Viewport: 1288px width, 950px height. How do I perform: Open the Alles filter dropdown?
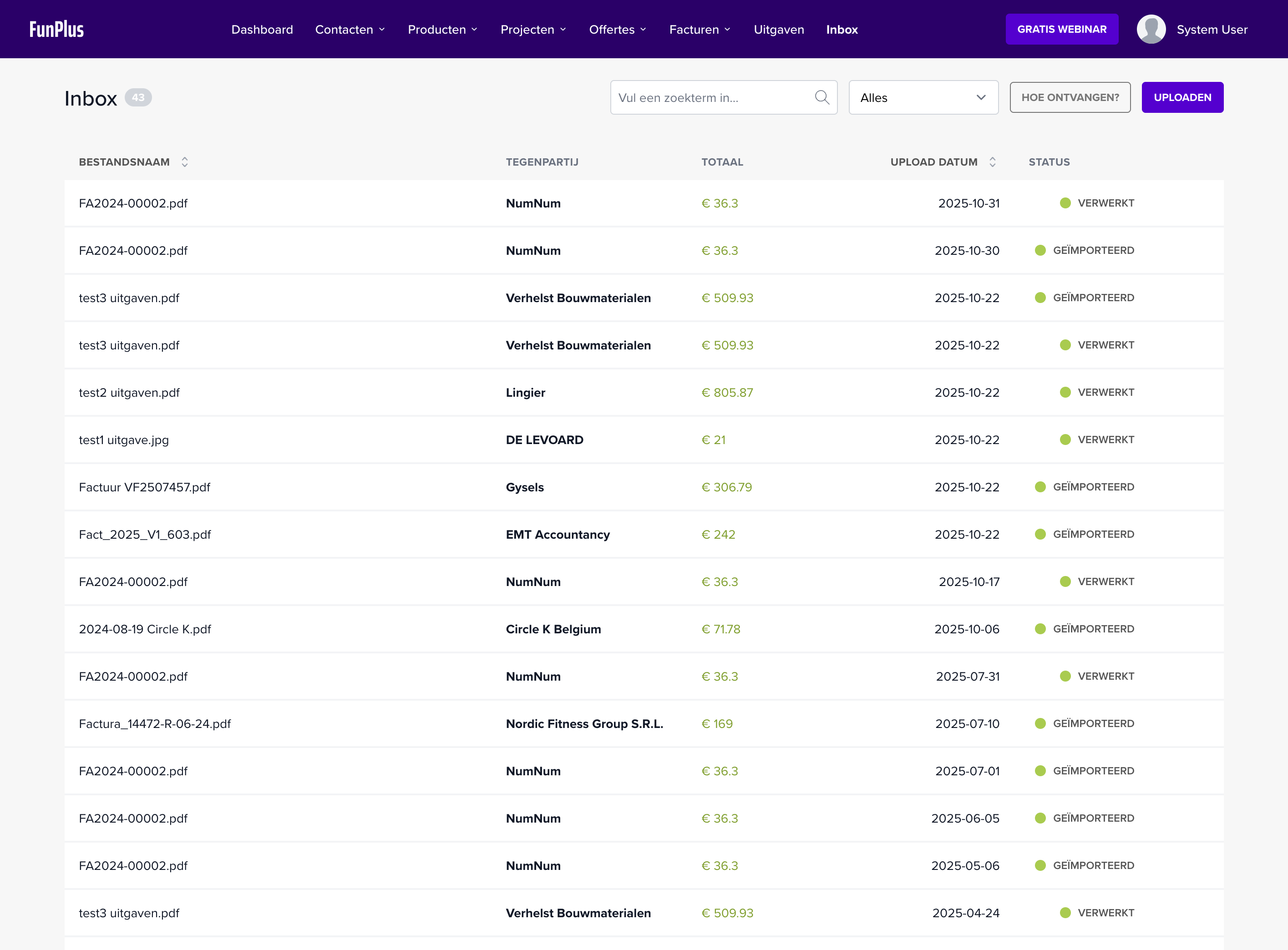click(923, 98)
